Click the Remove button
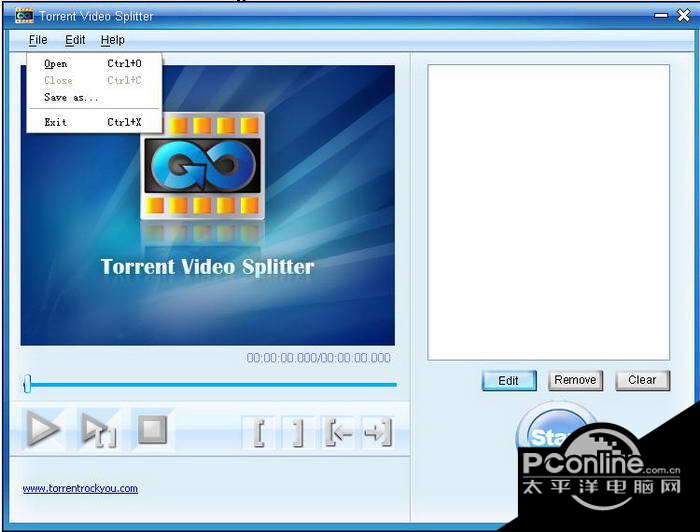Viewport: 700px width, 532px height. [x=575, y=380]
